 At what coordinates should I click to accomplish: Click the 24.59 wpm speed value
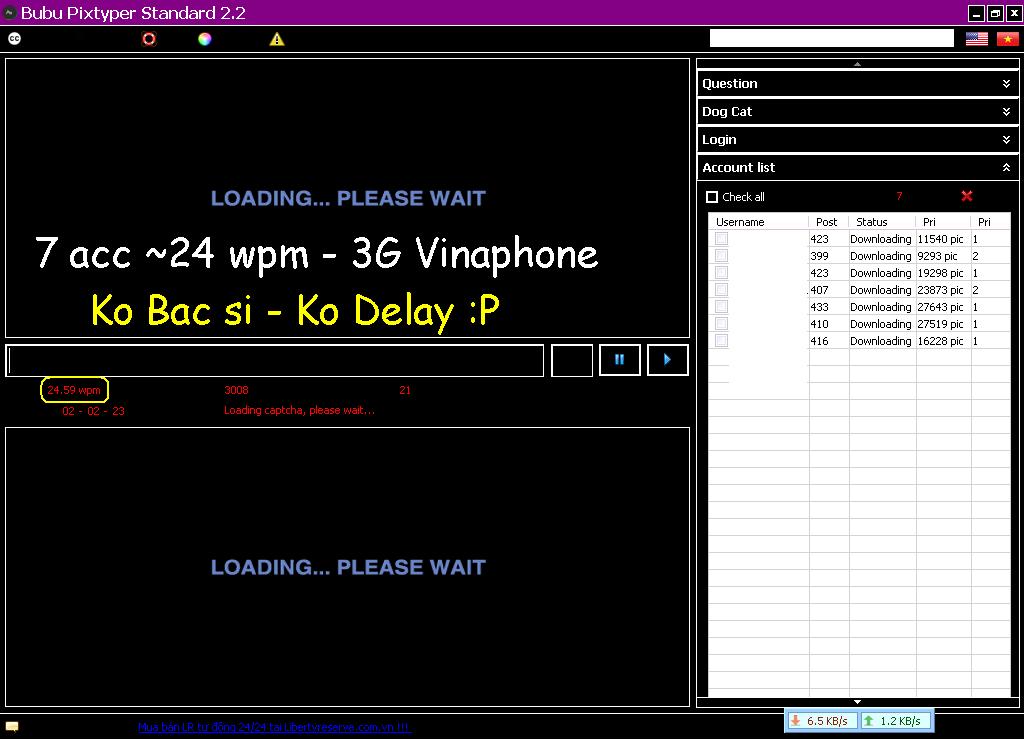coord(74,390)
